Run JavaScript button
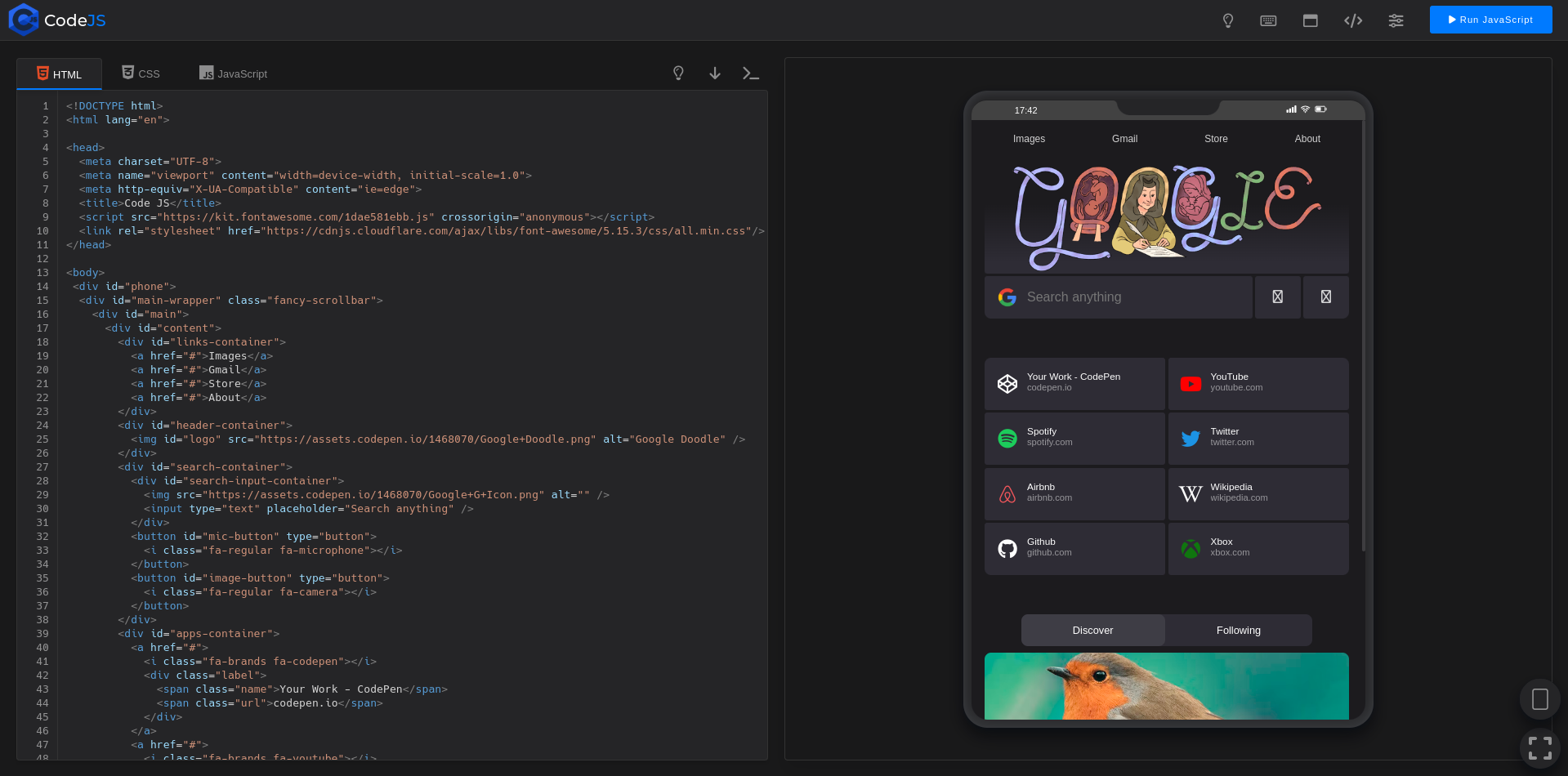The width and height of the screenshot is (1568, 776). [x=1490, y=20]
